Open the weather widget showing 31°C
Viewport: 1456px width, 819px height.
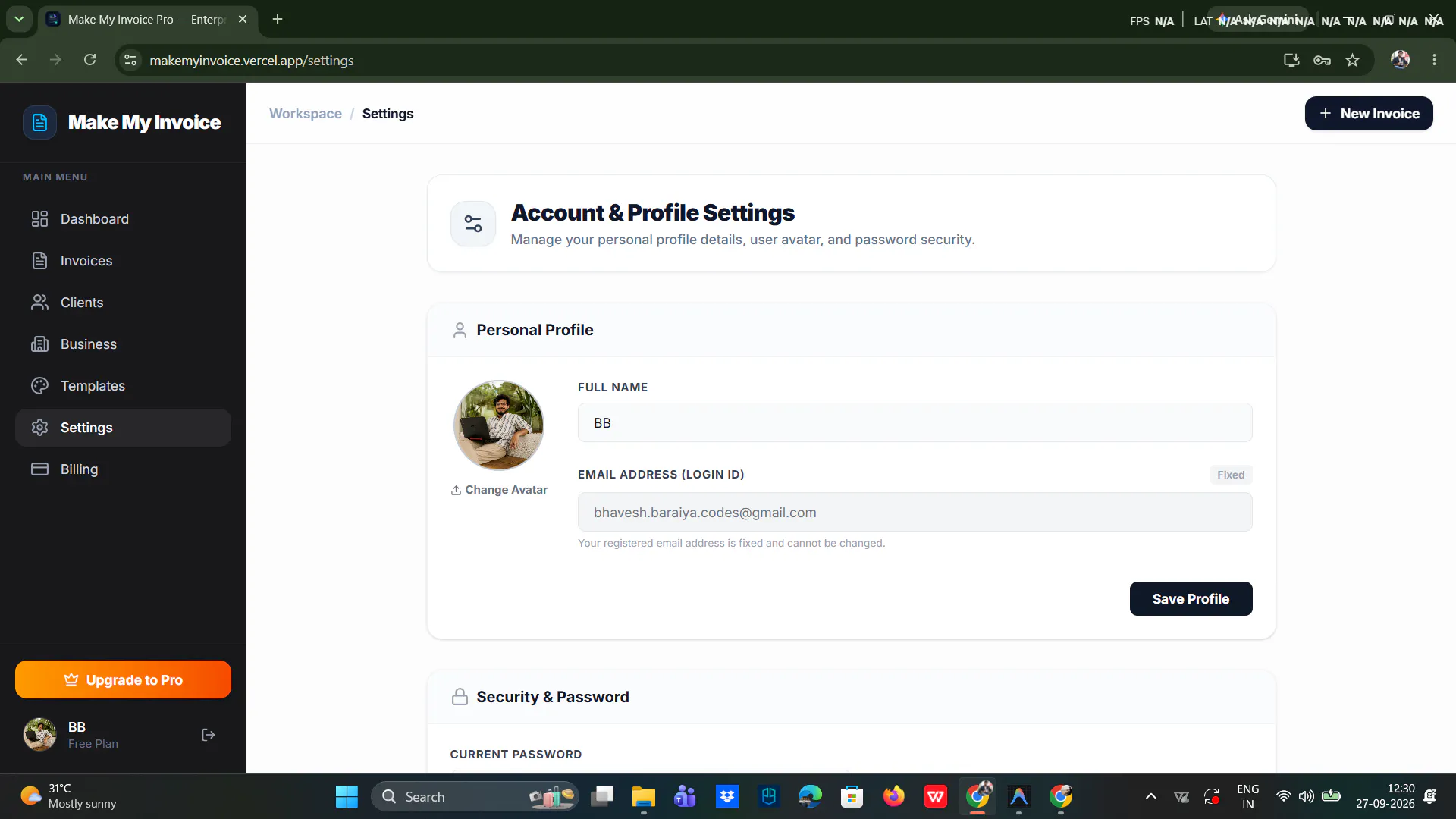click(x=68, y=796)
